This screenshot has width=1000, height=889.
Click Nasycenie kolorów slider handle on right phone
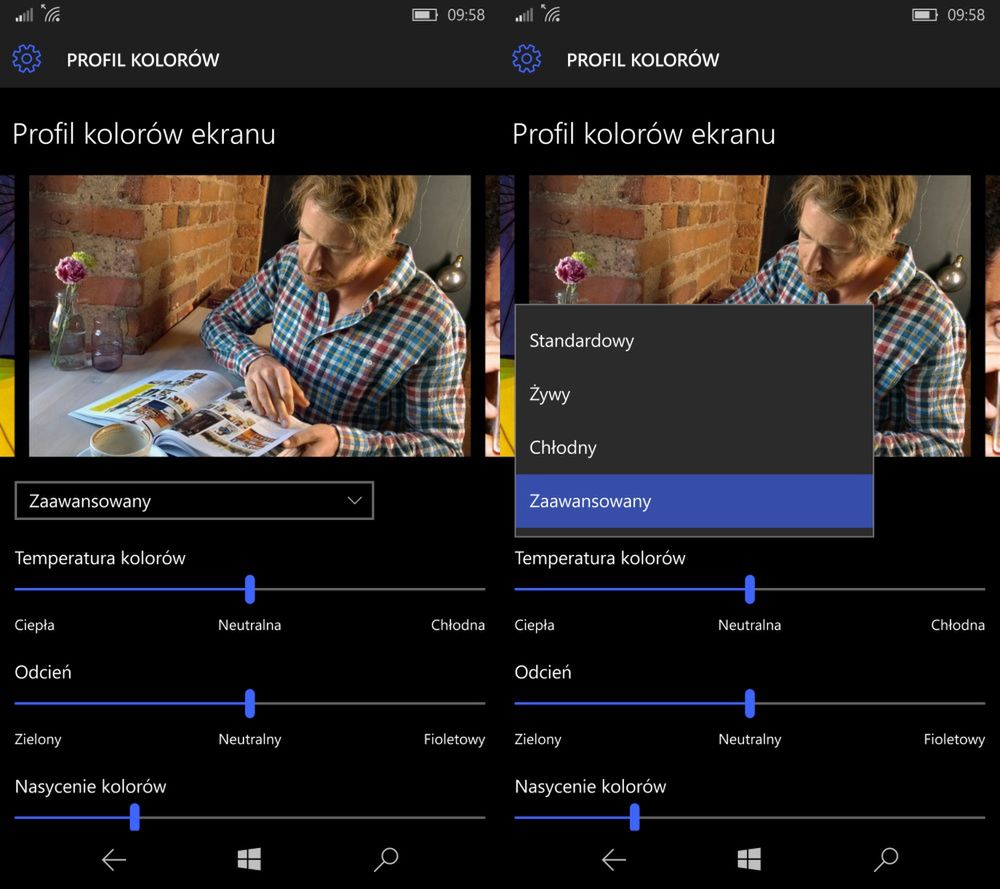click(x=635, y=817)
